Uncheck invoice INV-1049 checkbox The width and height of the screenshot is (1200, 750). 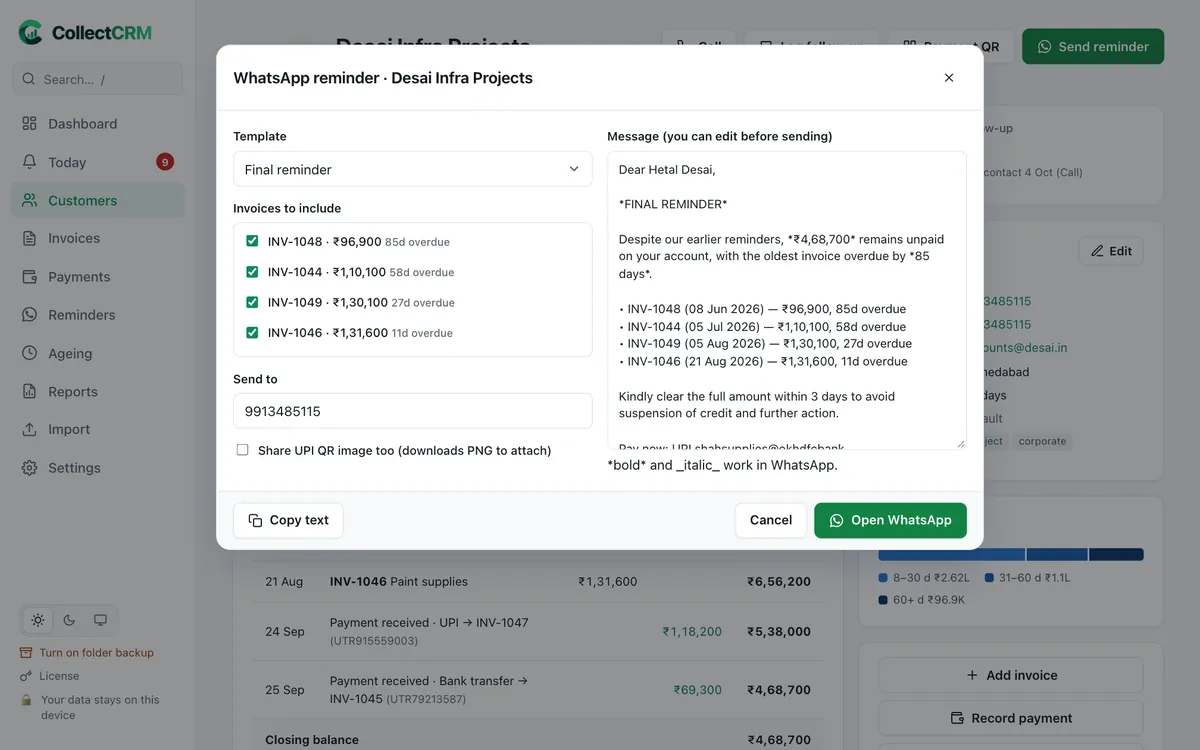(252, 302)
